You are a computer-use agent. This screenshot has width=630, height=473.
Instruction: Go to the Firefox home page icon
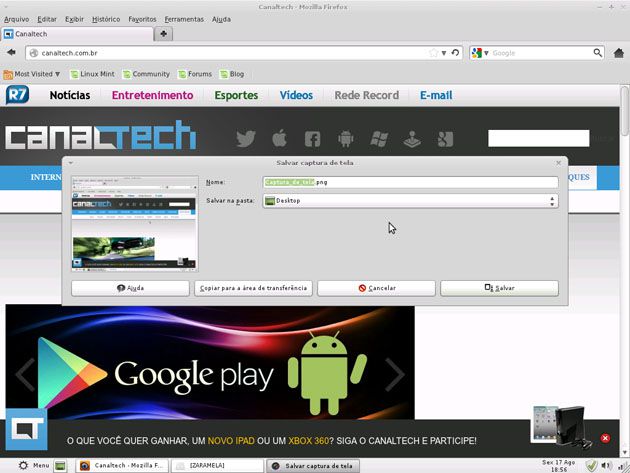(x=619, y=53)
